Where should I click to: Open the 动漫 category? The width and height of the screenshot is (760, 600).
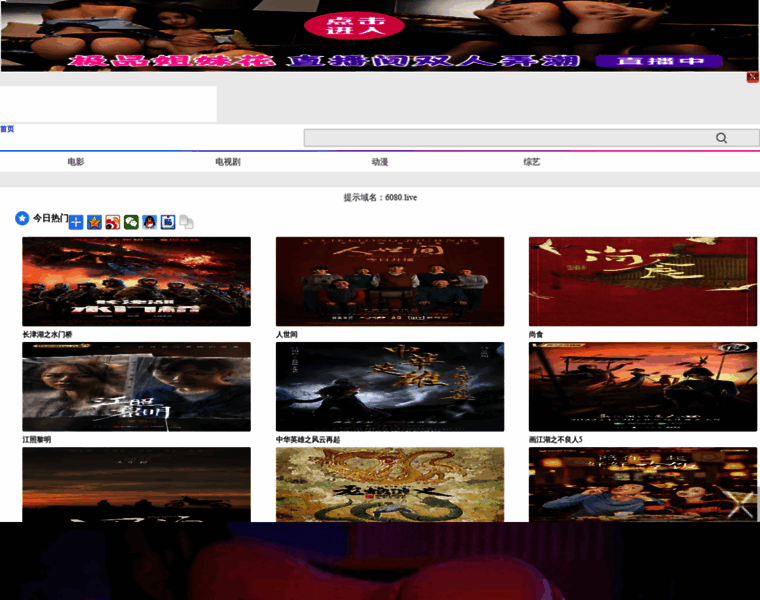pyautogui.click(x=380, y=162)
